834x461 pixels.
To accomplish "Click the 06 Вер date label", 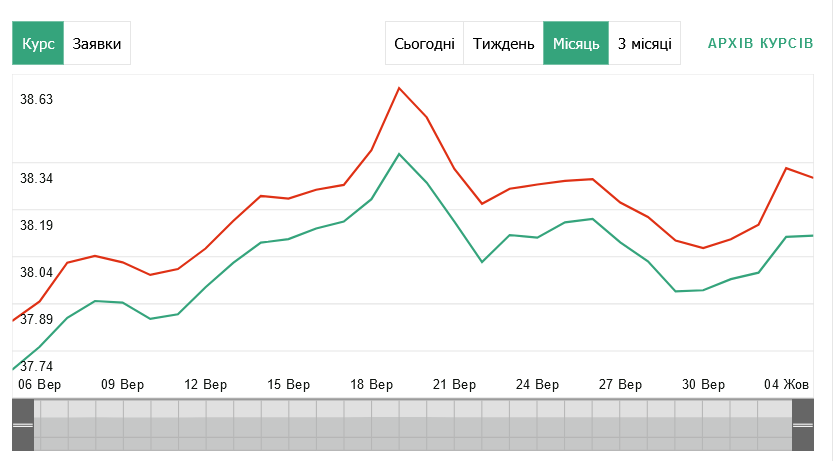I will click(39, 384).
